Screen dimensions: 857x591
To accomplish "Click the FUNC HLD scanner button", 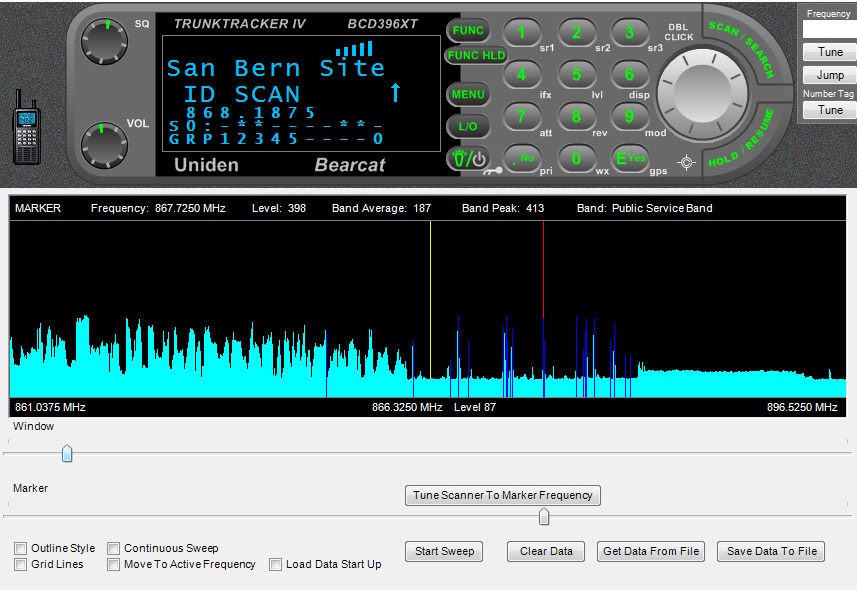I will click(x=476, y=55).
